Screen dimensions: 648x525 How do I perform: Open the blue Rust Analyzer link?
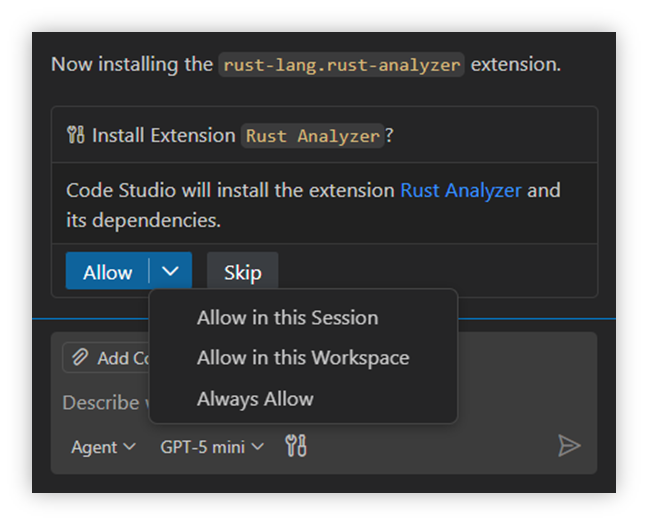pos(461,190)
